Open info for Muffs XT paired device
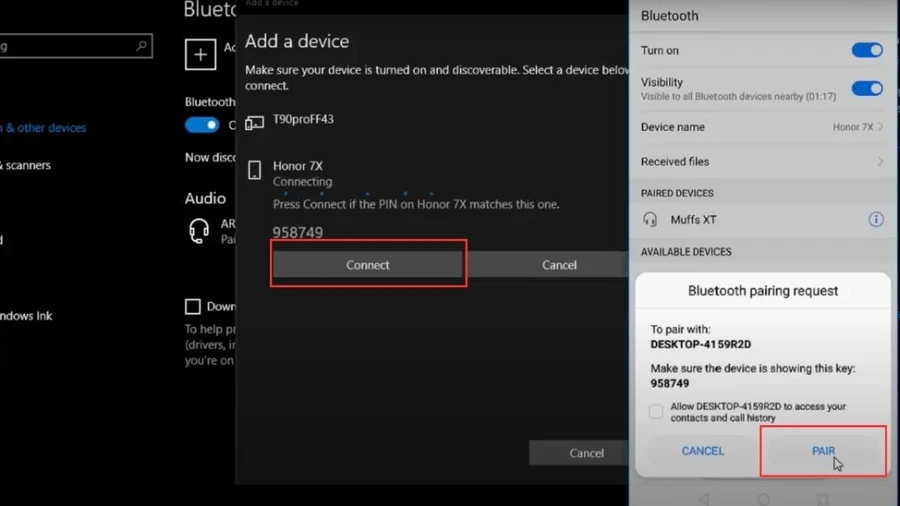The height and width of the screenshot is (506, 900). 875,219
